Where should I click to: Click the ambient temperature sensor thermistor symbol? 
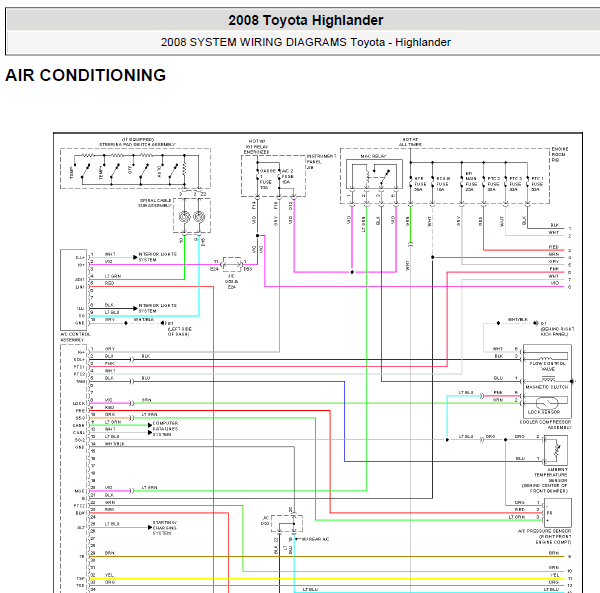click(x=556, y=450)
